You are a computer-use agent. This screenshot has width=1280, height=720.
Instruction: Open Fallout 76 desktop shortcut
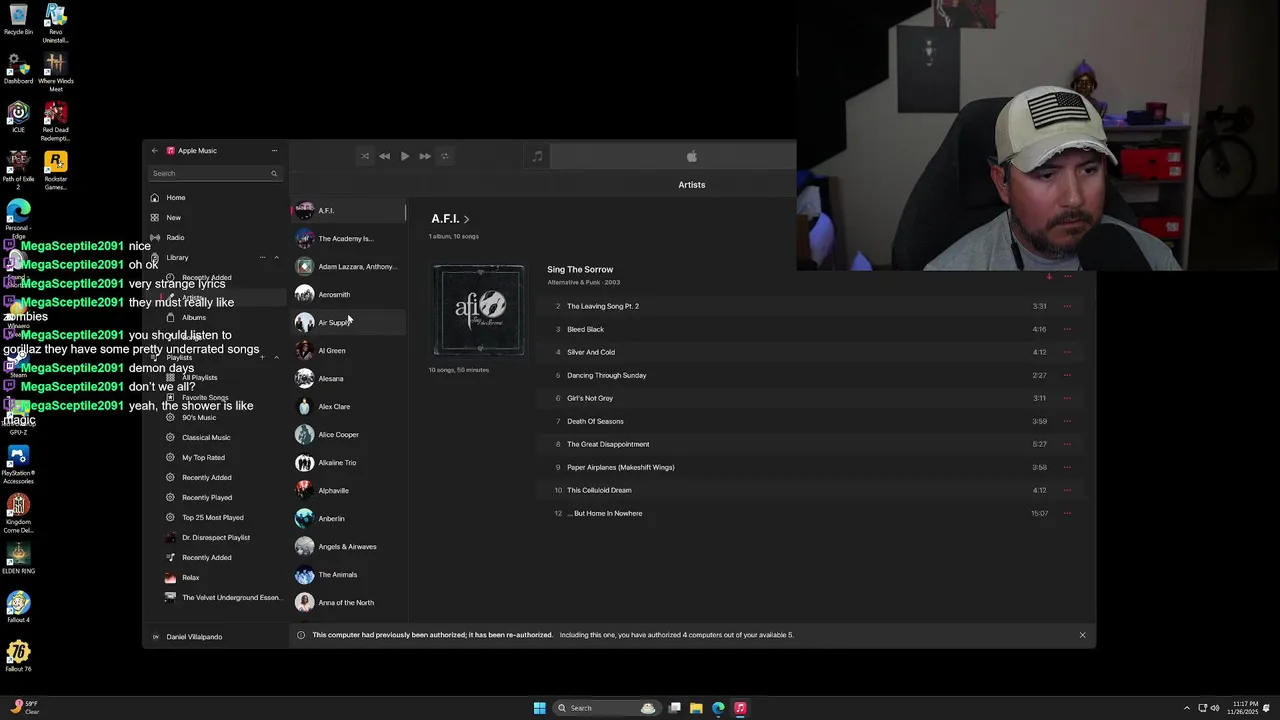tap(18, 657)
